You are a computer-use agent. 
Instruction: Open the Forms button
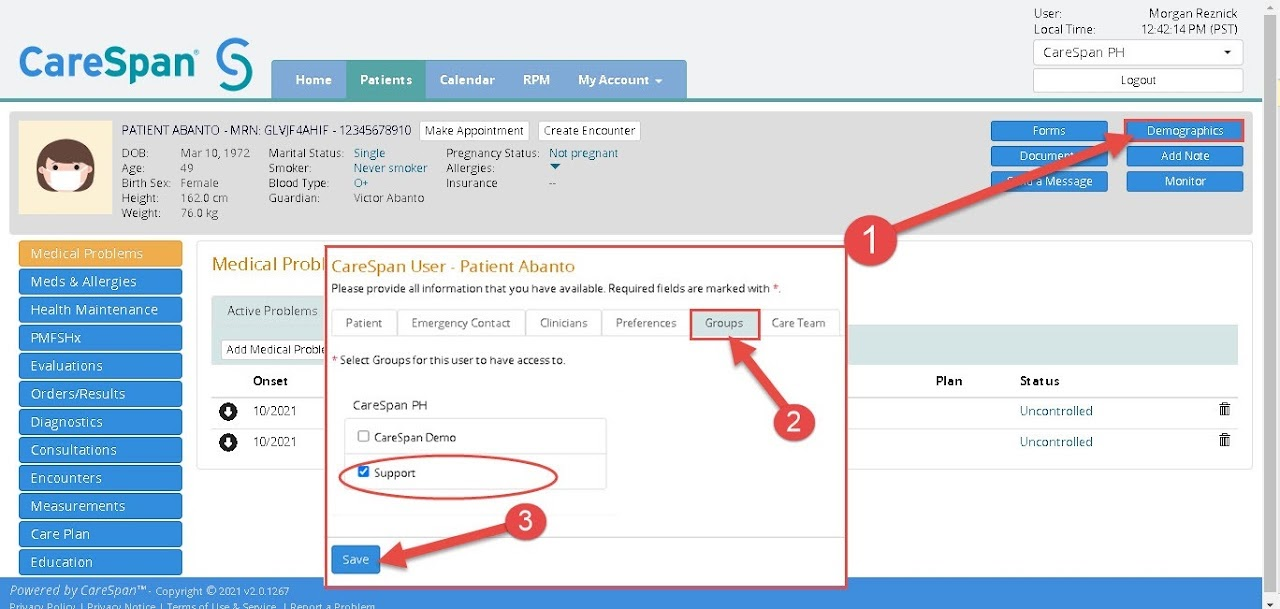pos(1049,131)
